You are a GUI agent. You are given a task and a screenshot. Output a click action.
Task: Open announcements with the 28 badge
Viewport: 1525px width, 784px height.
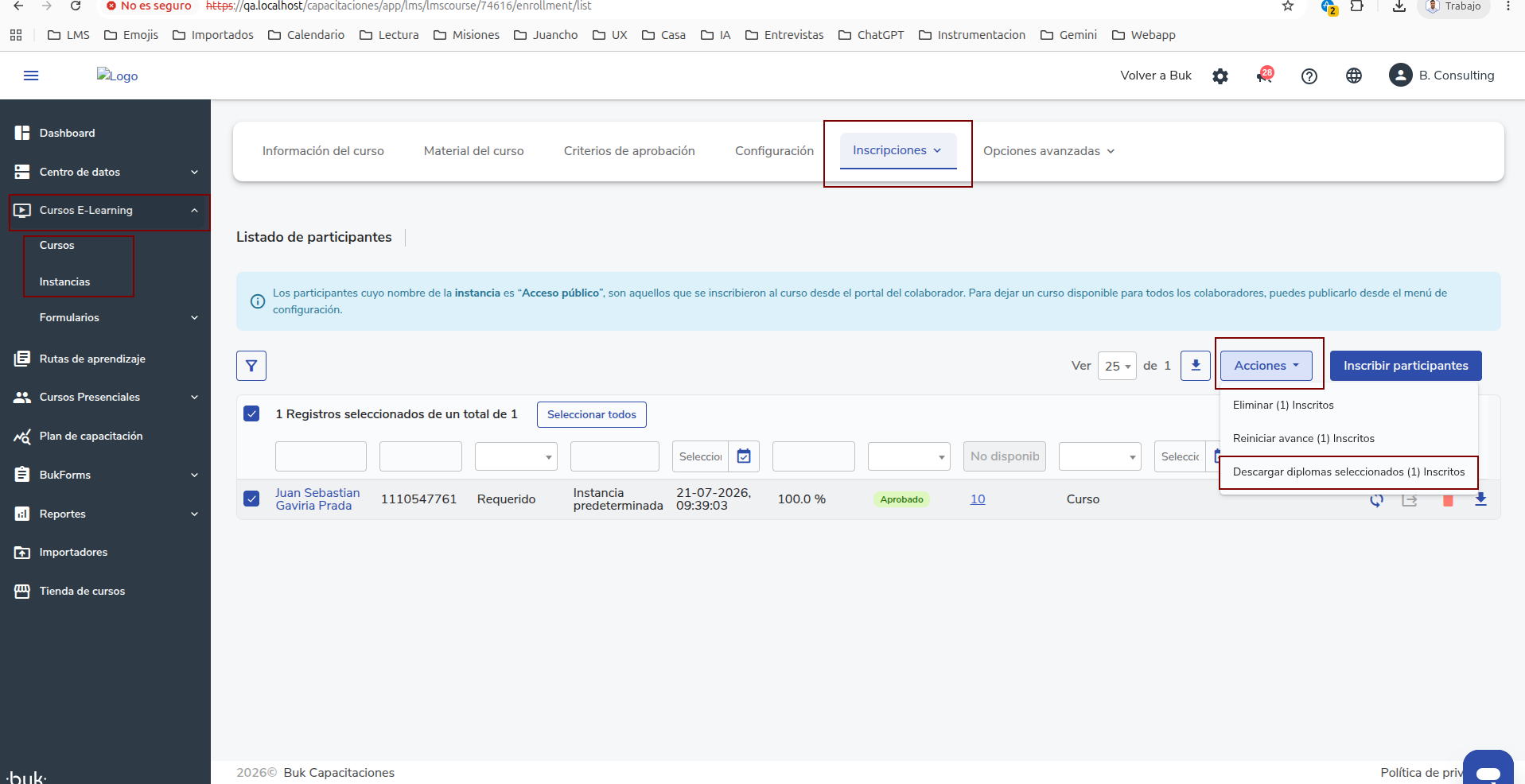pos(1264,76)
